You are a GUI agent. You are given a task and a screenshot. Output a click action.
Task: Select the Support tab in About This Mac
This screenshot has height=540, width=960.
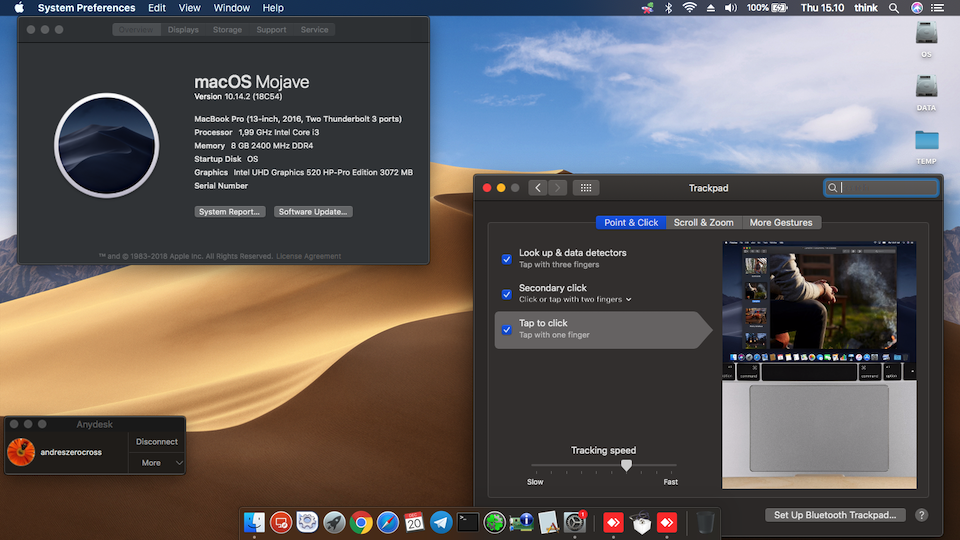pos(271,29)
